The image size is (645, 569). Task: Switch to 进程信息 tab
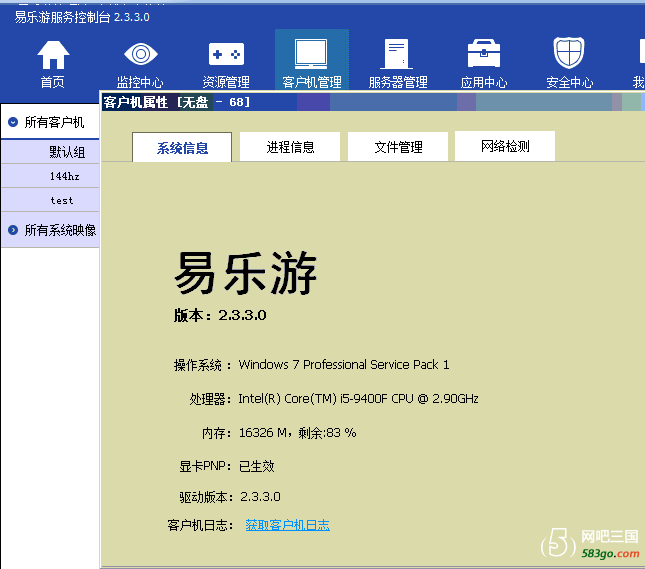(x=290, y=146)
